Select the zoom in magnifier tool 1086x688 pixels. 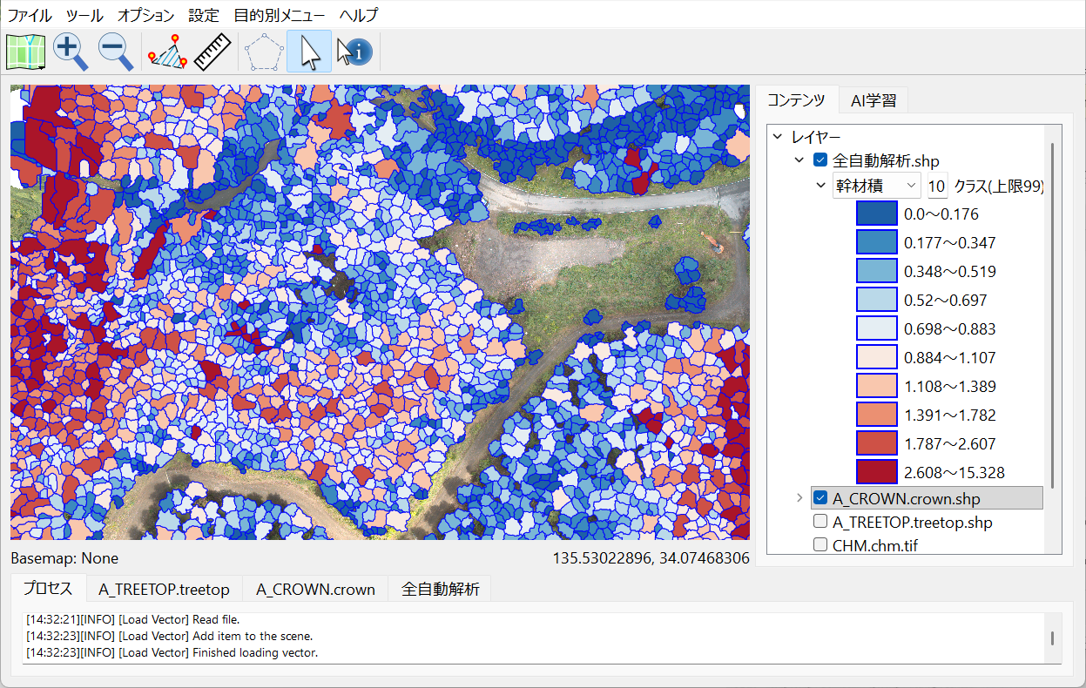[70, 52]
